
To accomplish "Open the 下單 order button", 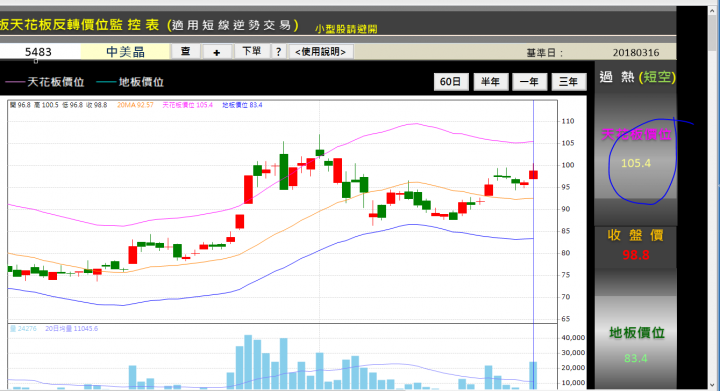I will tap(252, 51).
